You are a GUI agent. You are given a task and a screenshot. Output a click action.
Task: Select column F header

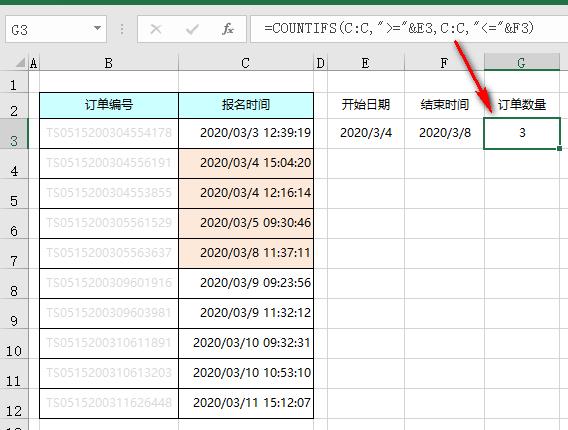point(444,63)
